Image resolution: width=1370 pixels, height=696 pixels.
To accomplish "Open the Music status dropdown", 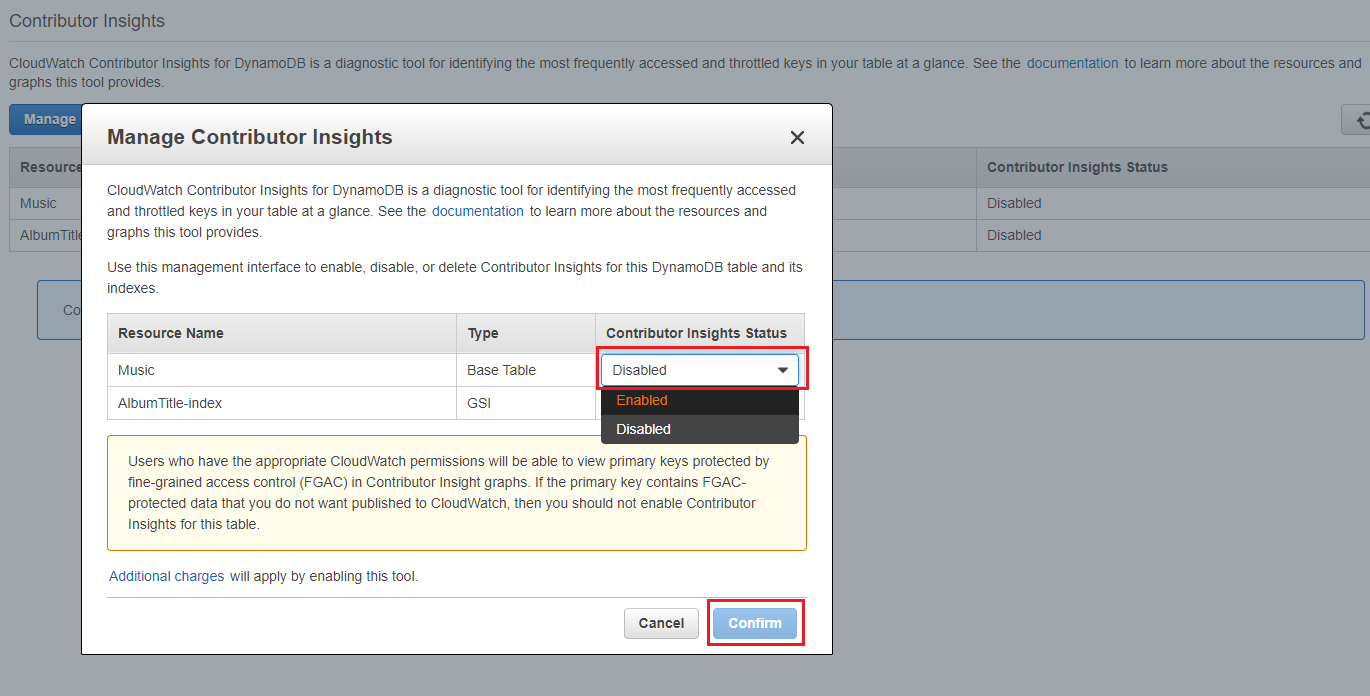I will [x=699, y=370].
